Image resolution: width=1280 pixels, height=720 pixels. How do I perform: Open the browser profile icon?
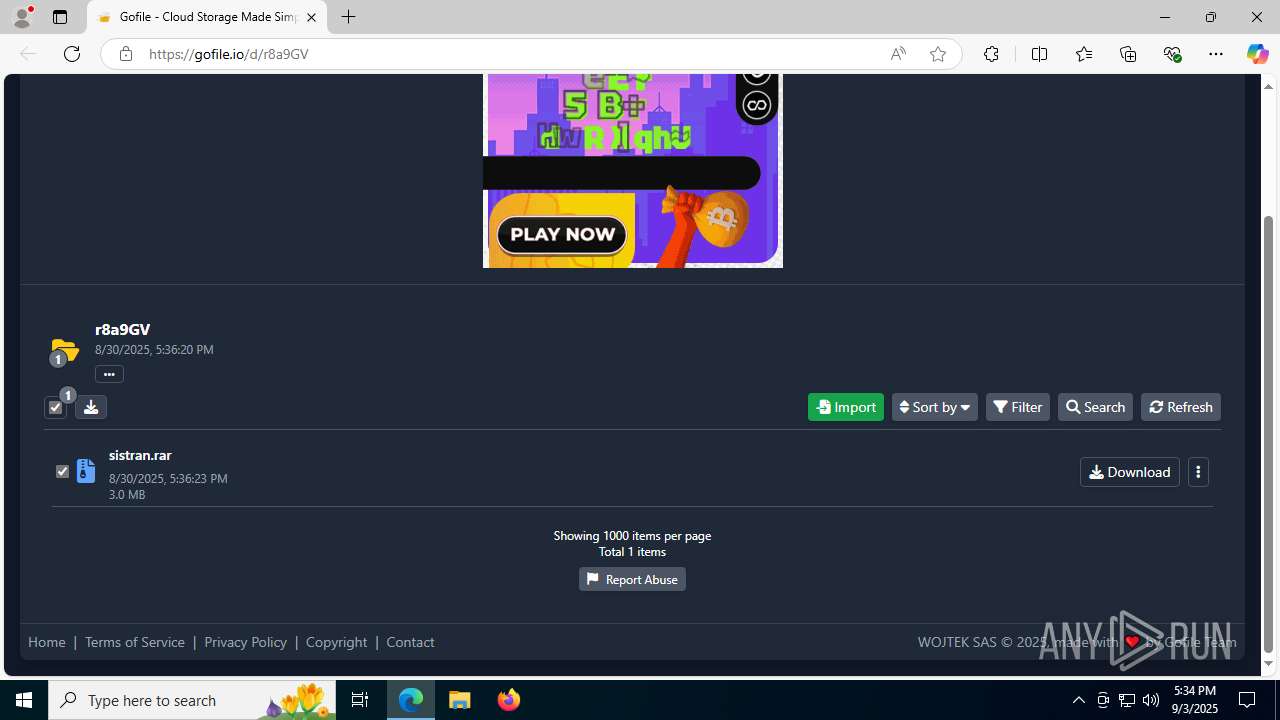[22, 17]
